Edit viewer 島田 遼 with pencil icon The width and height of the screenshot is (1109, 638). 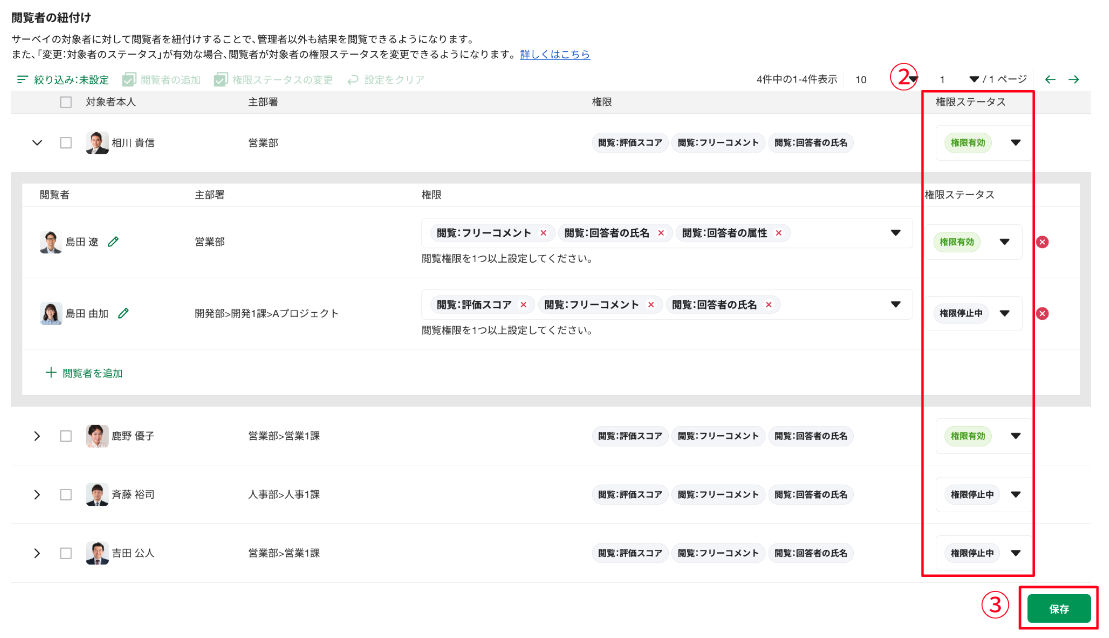[x=113, y=242]
